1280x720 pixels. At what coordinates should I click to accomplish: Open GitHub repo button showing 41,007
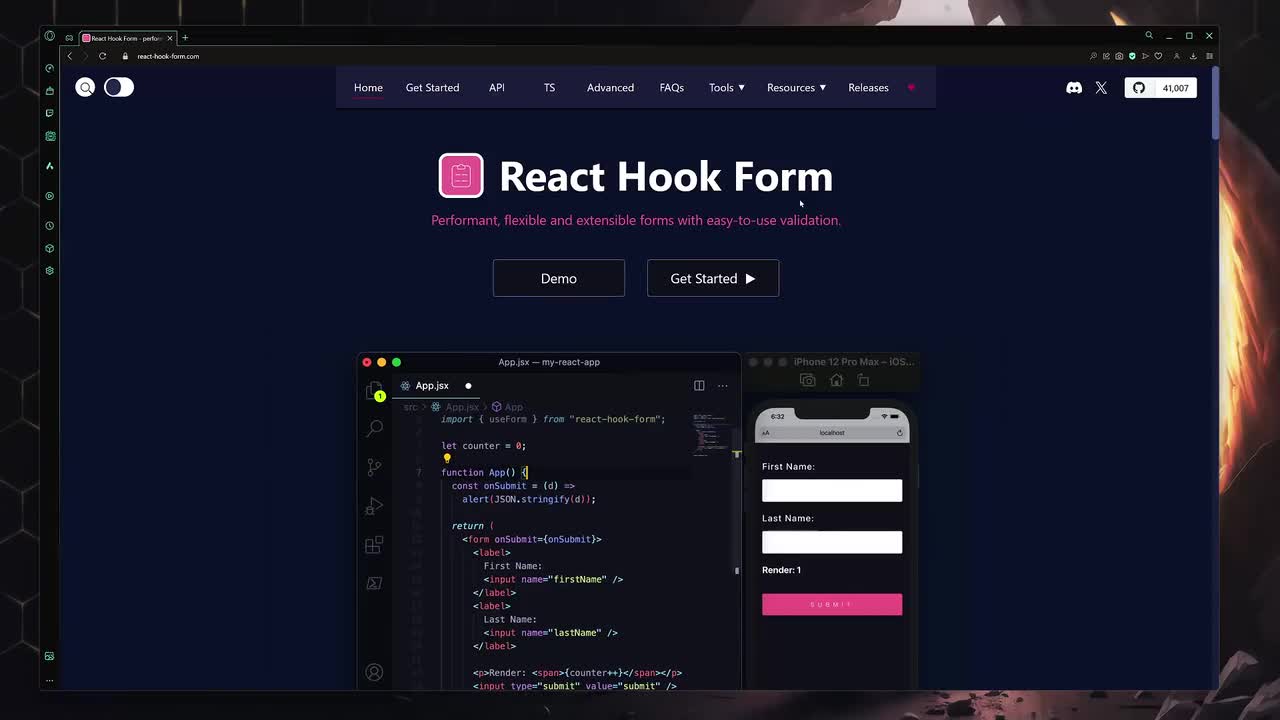pos(1160,88)
